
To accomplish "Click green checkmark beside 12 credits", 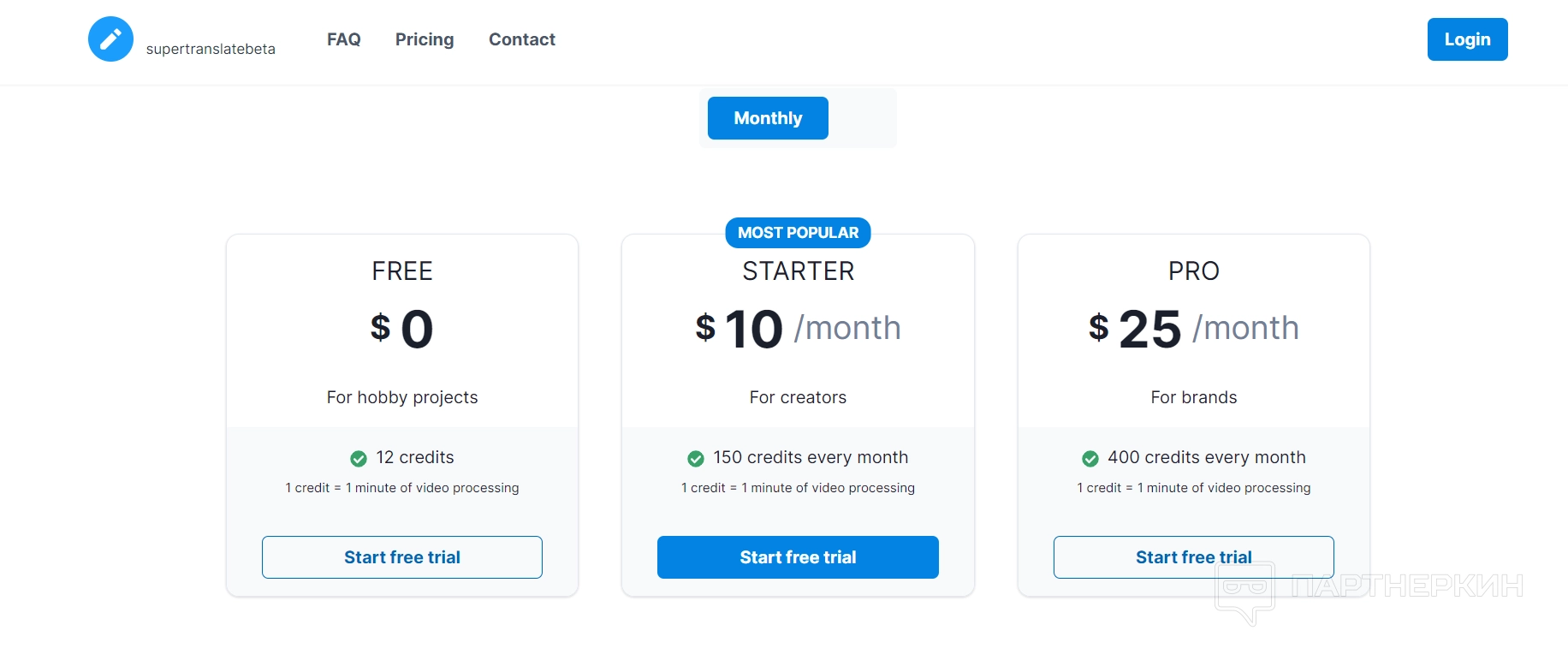I will coord(359,459).
